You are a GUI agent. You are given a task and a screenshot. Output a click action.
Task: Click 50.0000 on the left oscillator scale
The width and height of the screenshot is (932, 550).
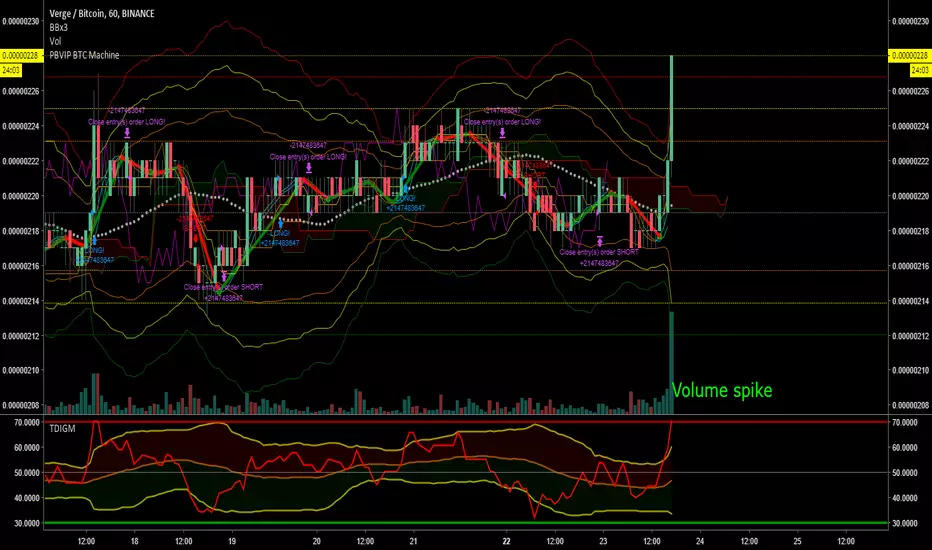click(x=27, y=473)
